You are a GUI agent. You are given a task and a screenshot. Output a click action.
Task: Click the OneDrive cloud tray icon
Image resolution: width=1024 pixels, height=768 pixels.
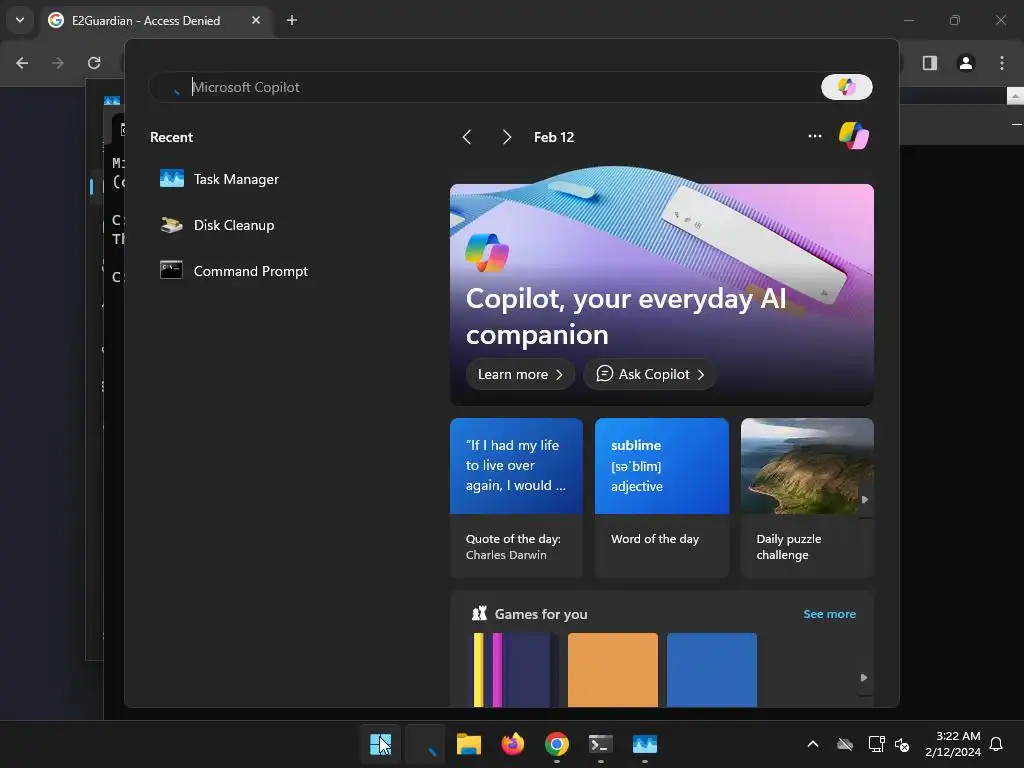[845, 744]
